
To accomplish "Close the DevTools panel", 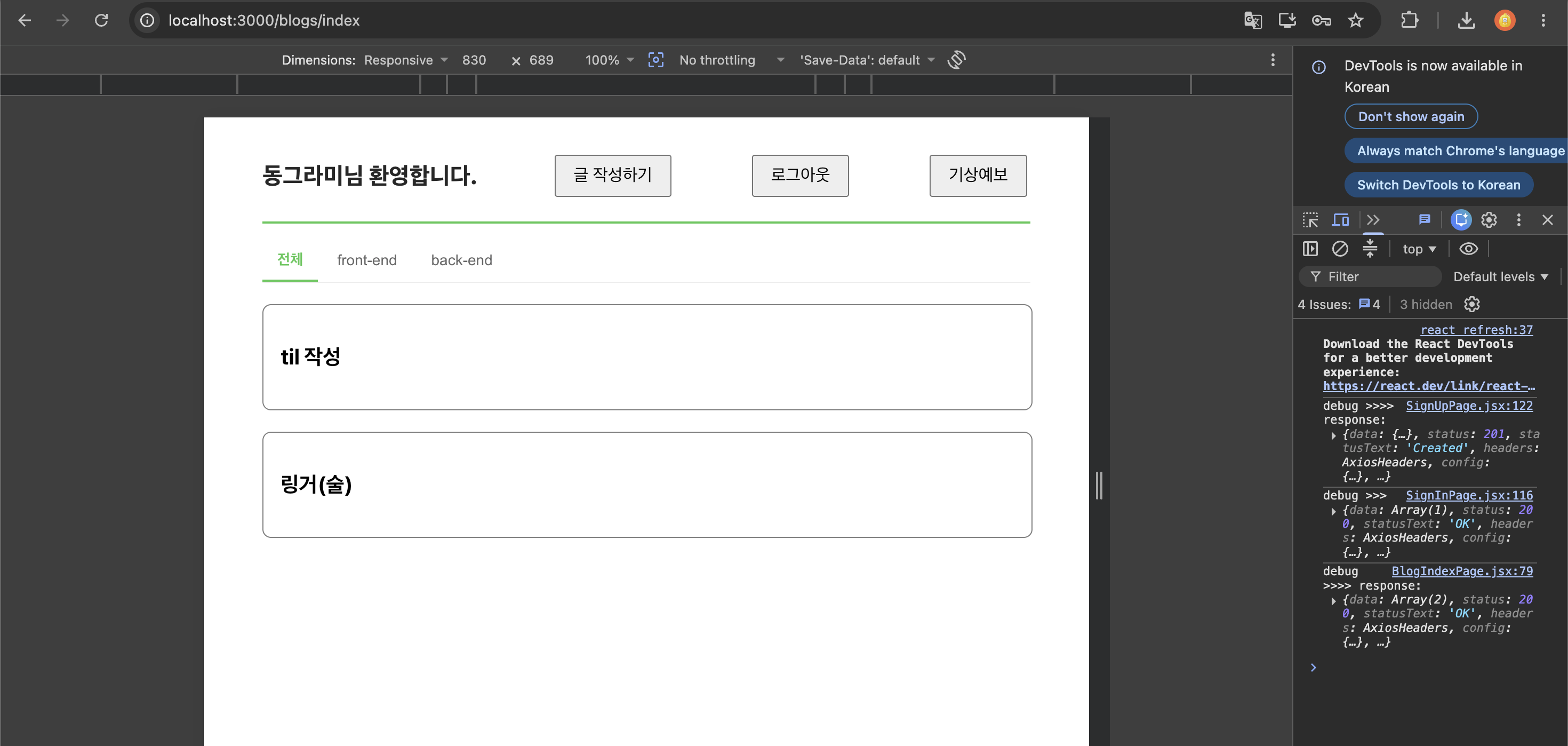I will pos(1547,220).
